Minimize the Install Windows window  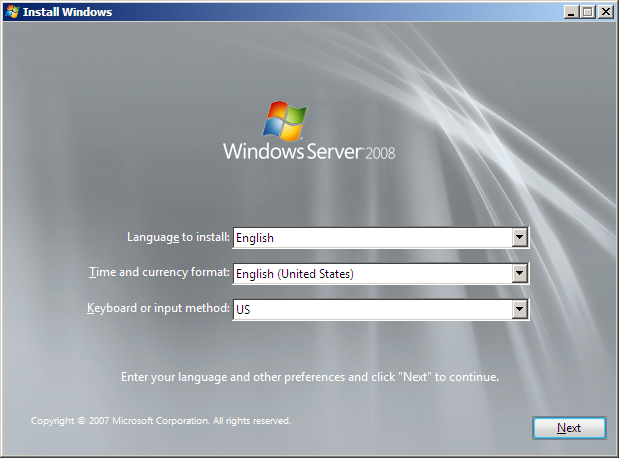tap(570, 12)
